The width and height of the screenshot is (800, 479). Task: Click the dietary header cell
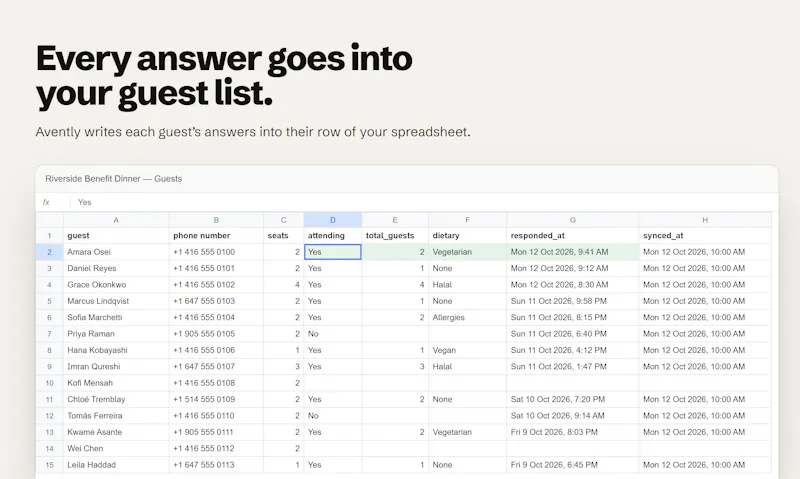[x=467, y=236]
